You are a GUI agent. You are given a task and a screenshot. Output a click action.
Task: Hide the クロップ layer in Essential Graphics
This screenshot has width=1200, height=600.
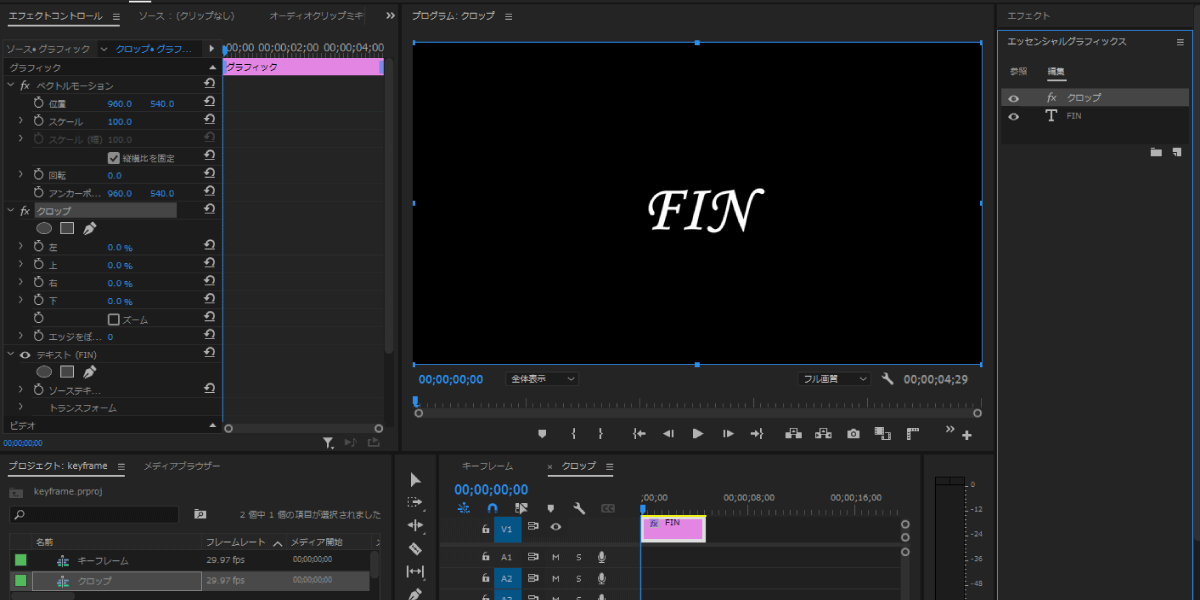click(1014, 98)
